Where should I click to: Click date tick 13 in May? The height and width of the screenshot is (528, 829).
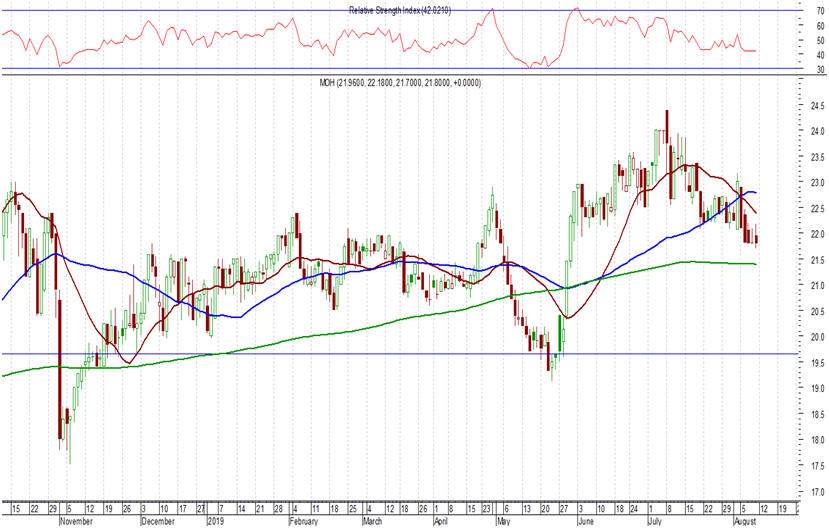[x=527, y=509]
